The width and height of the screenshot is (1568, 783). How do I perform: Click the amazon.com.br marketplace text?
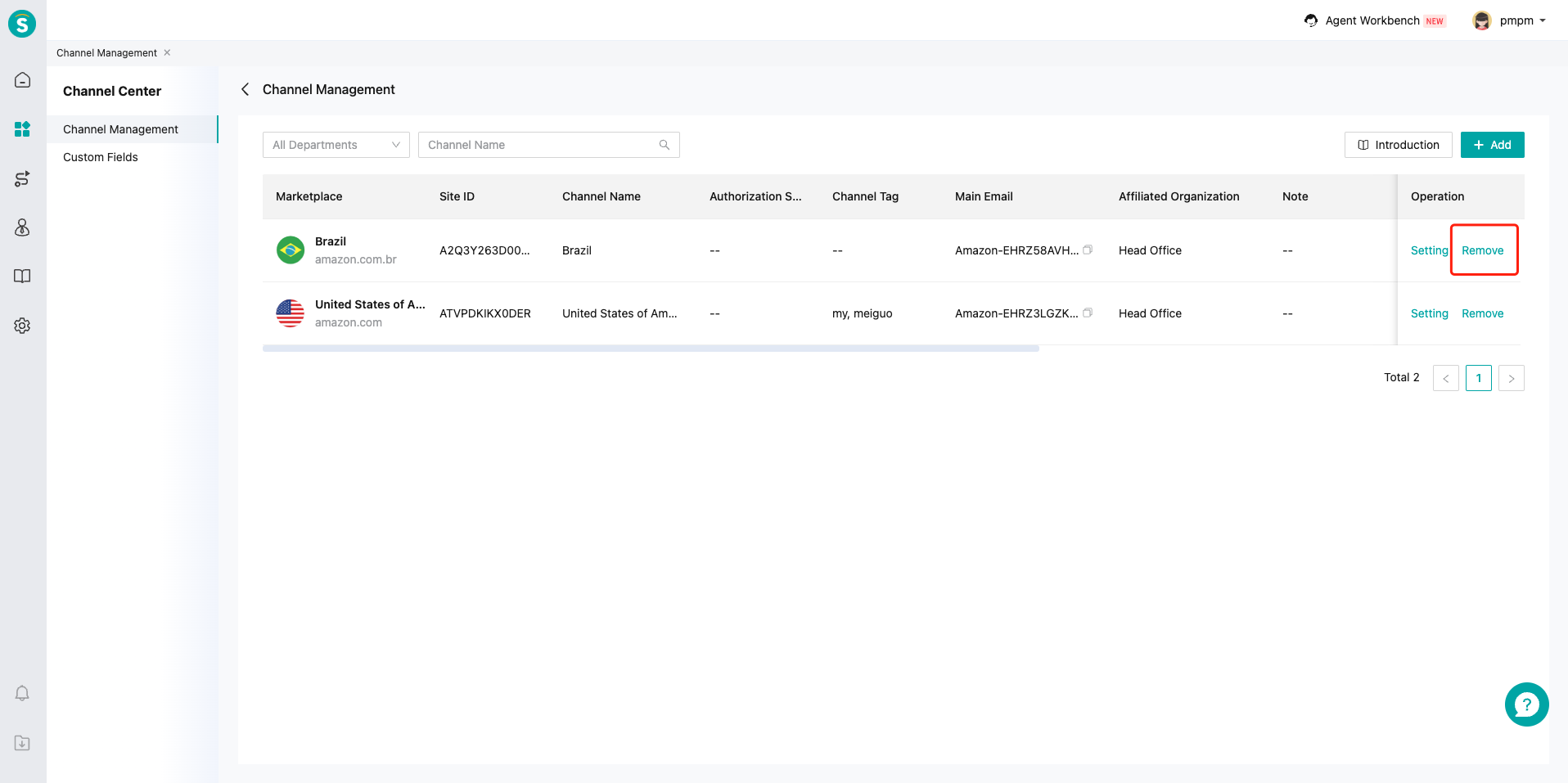tap(356, 259)
